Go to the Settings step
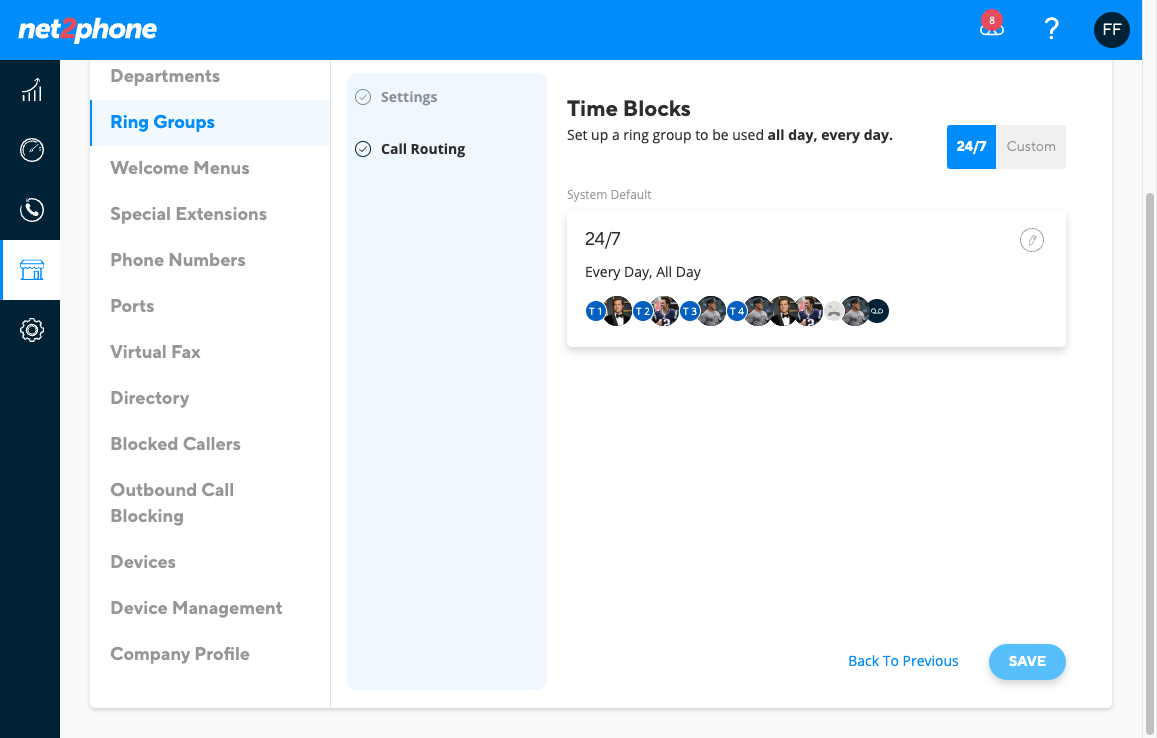 coord(409,97)
